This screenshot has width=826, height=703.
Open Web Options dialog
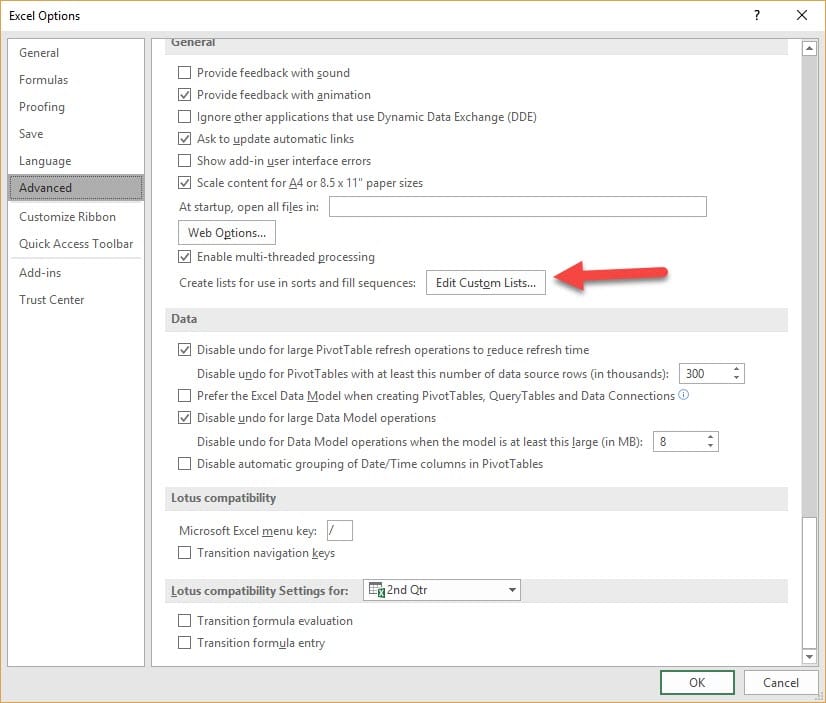click(227, 233)
